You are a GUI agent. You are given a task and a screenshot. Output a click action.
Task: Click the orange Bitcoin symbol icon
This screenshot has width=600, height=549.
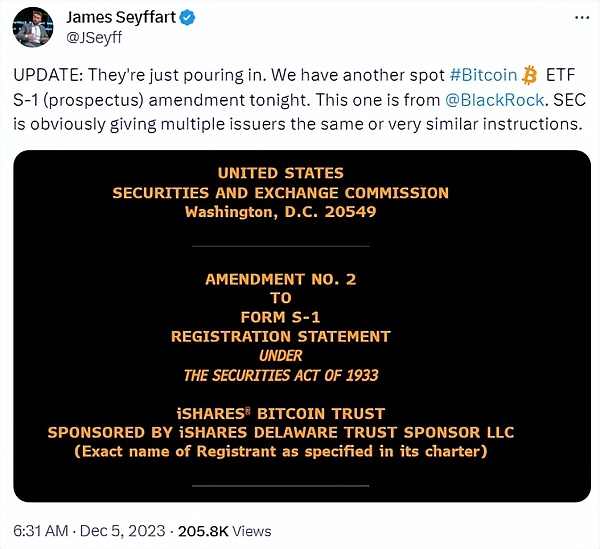pyautogui.click(x=530, y=77)
